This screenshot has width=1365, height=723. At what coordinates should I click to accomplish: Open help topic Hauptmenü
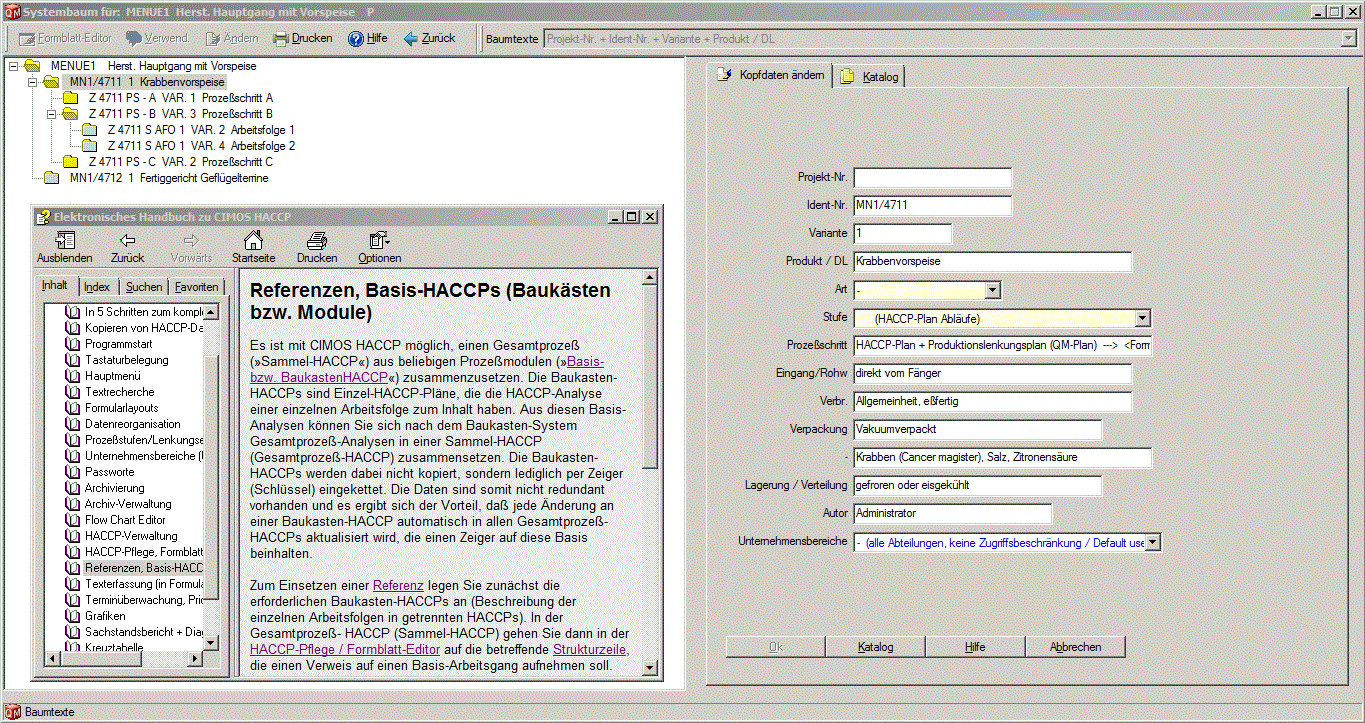point(113,376)
